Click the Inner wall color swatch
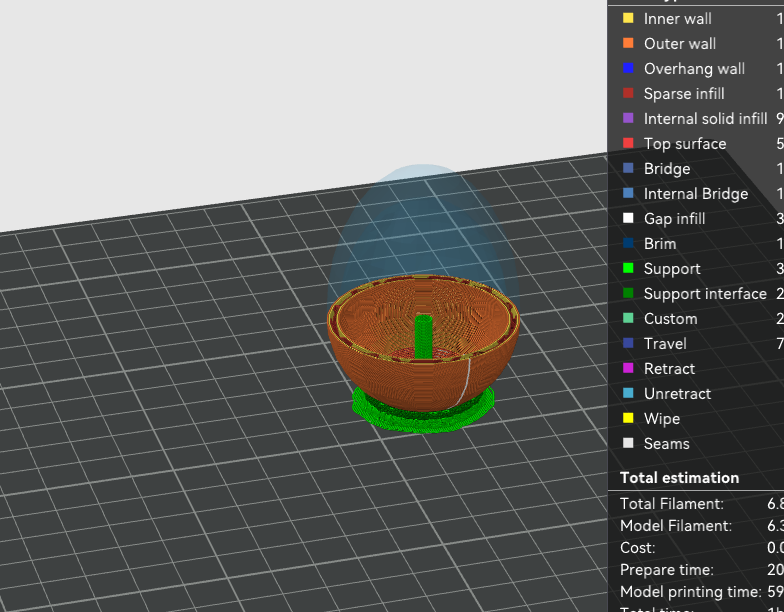Viewport: 784px width, 612px height. coord(628,18)
